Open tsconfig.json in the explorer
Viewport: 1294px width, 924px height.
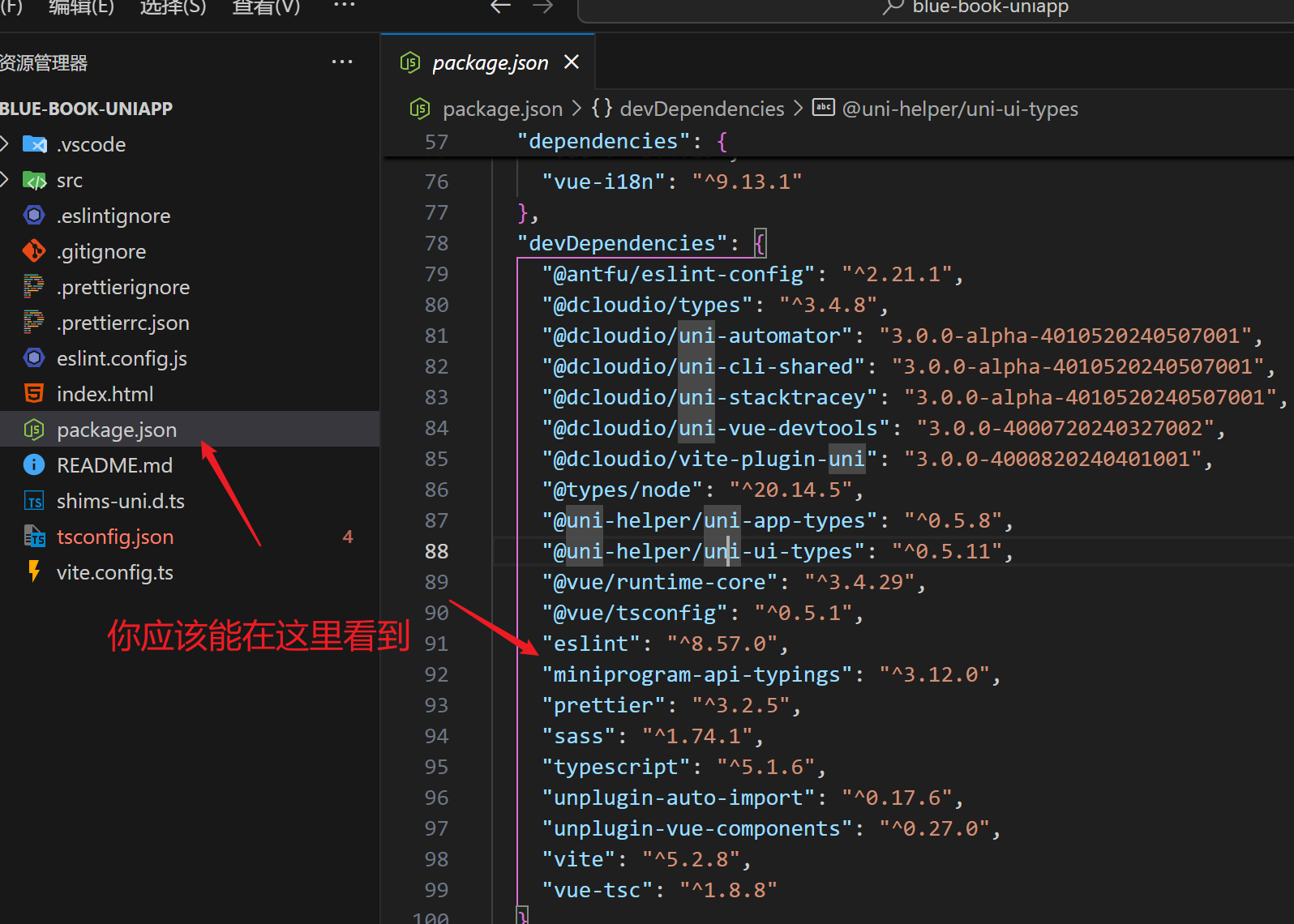click(x=115, y=537)
